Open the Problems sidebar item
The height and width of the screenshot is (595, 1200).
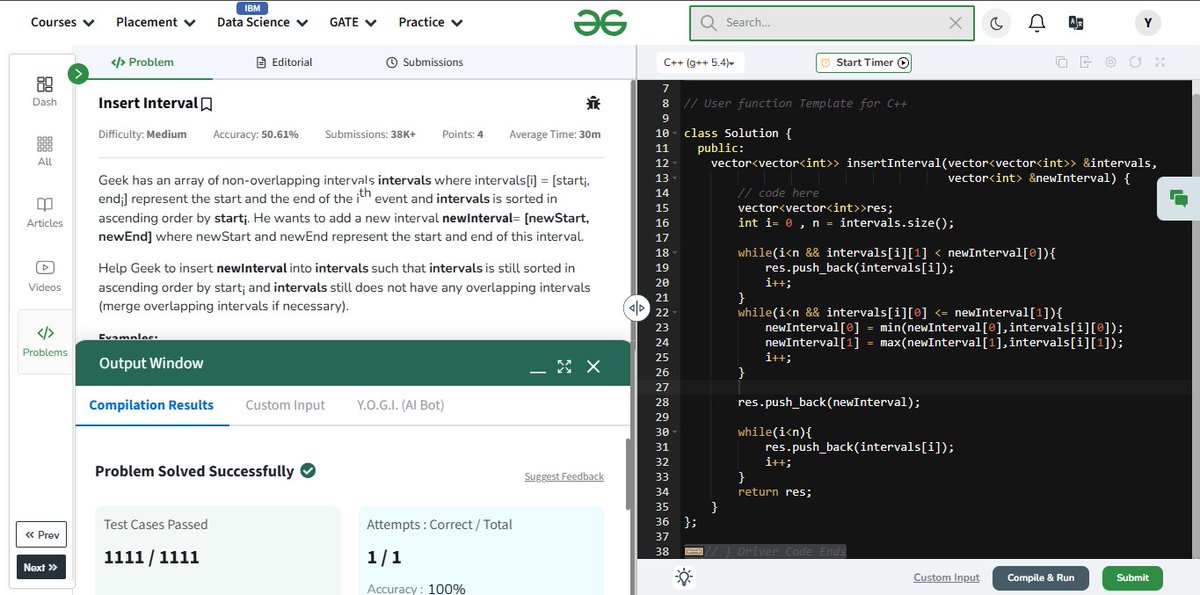tap(45, 341)
